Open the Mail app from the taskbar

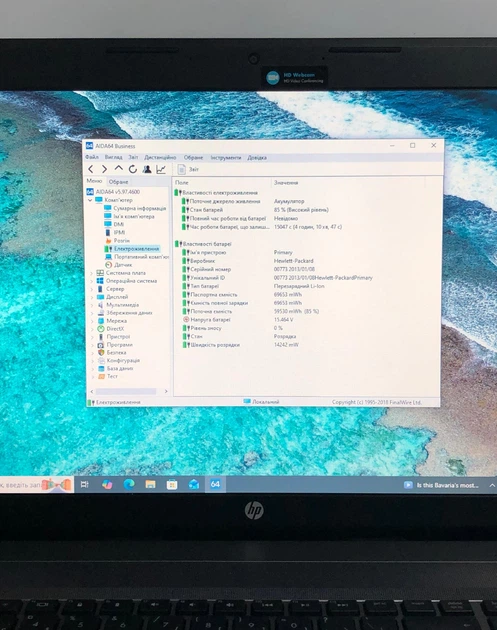194,485
